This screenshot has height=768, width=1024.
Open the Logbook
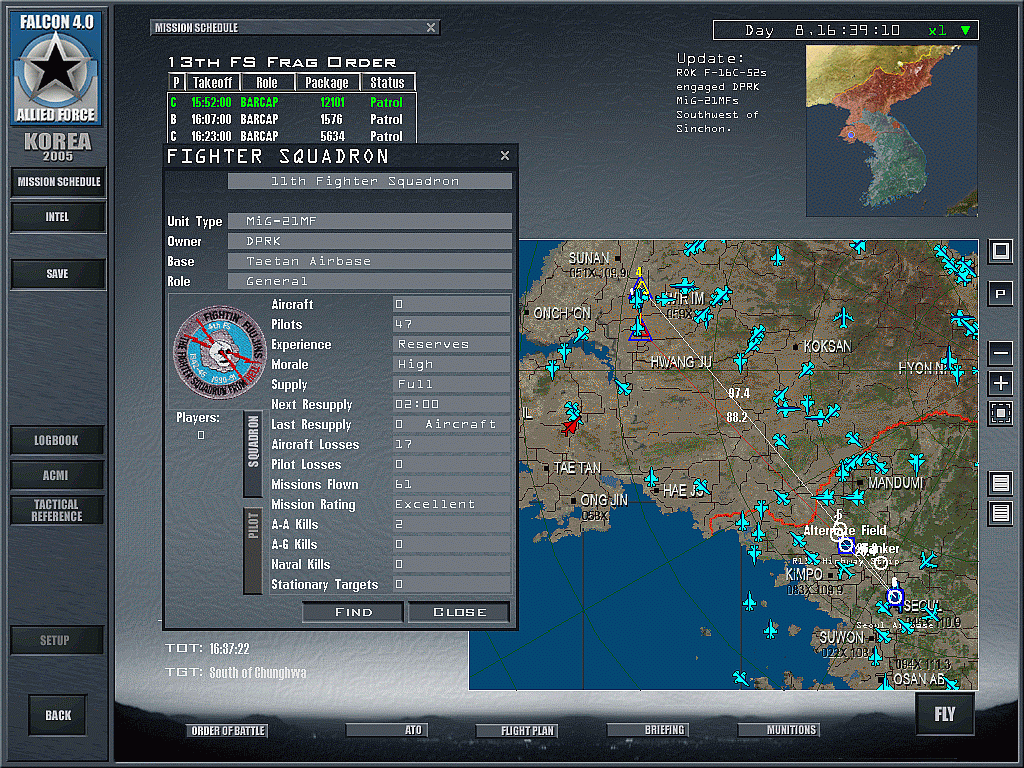click(x=57, y=440)
